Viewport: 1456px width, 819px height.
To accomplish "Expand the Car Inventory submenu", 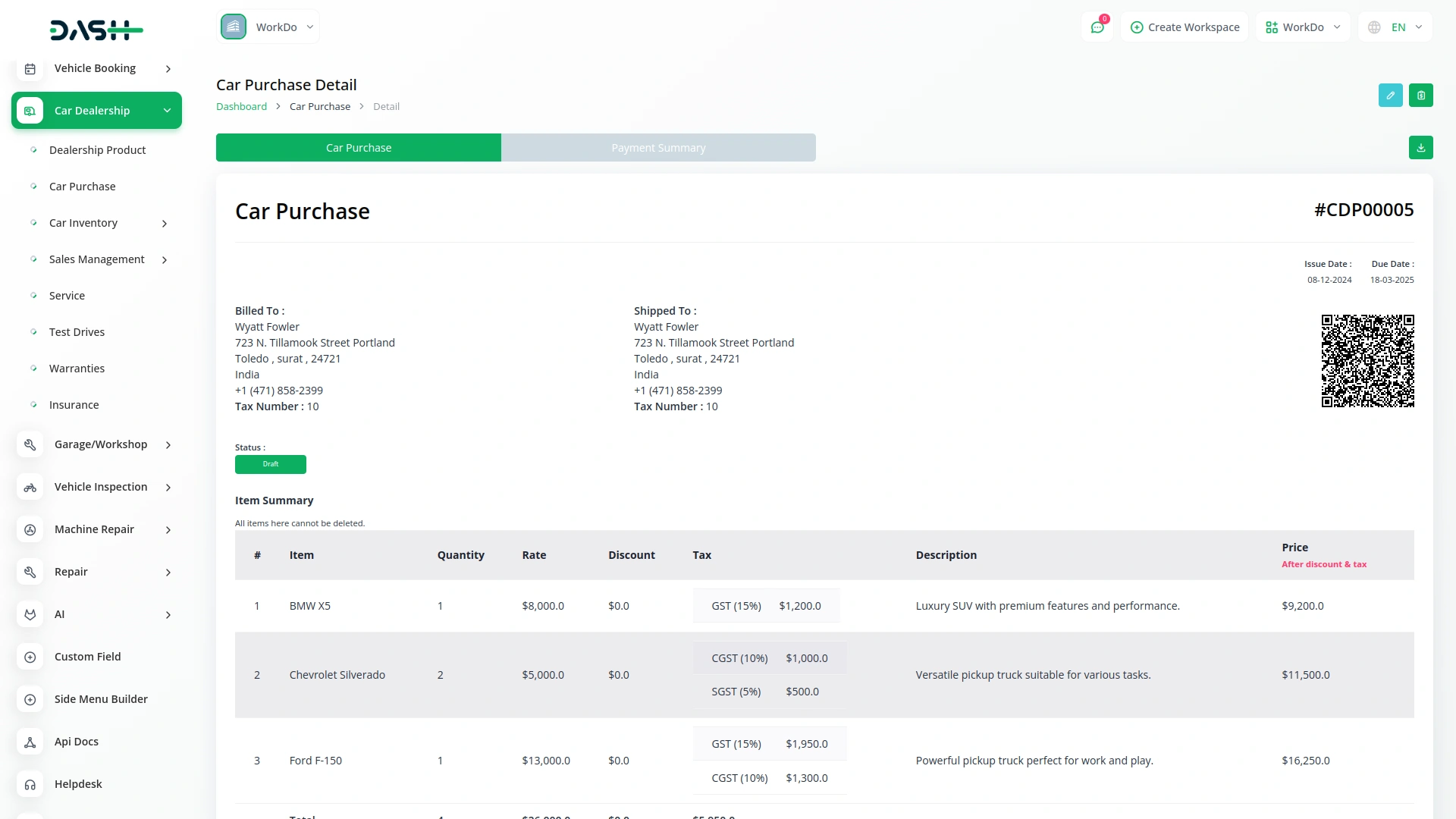I will click(x=165, y=224).
